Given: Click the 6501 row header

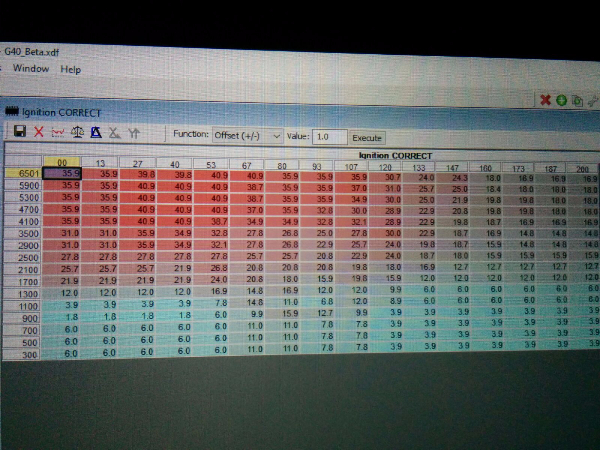Looking at the screenshot, I should 29,174.
